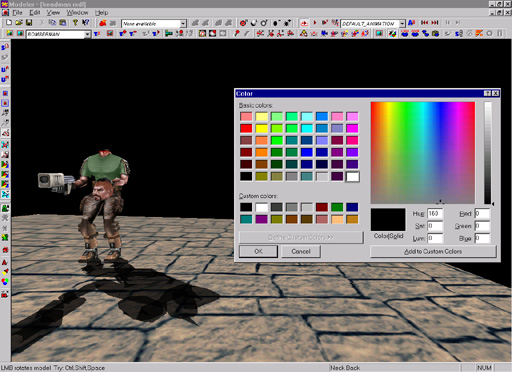Click the New document toolbar icon

(x=9, y=23)
